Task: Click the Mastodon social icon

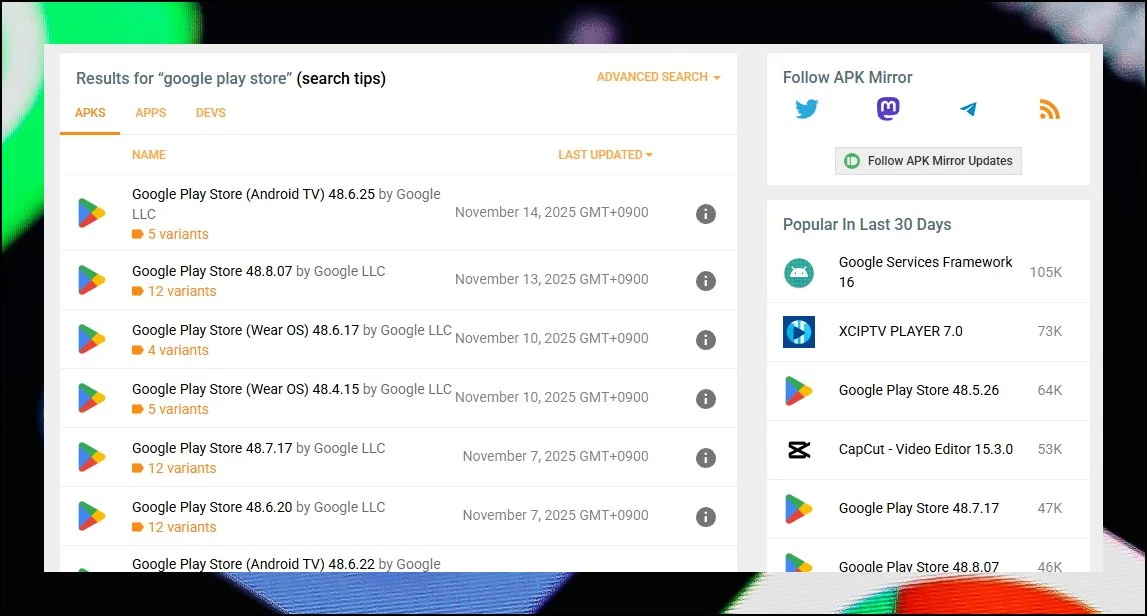Action: tap(888, 110)
